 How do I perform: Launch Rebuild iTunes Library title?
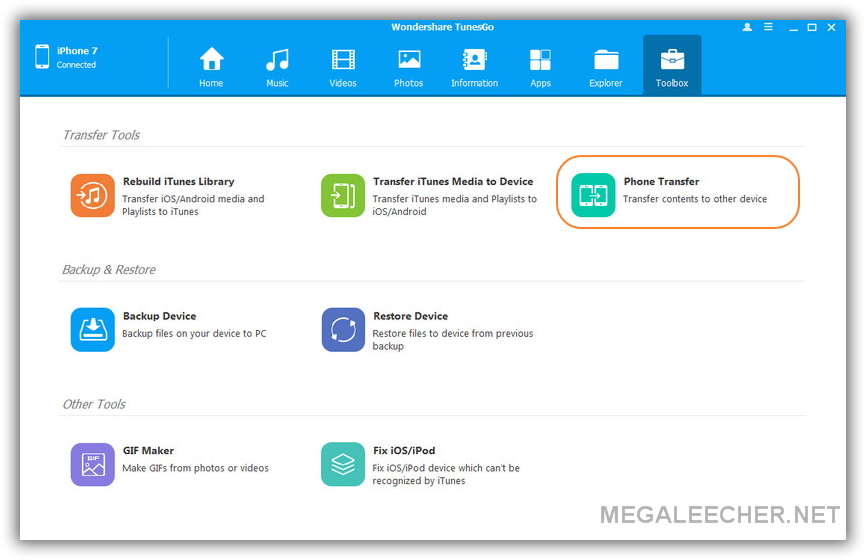[x=178, y=181]
